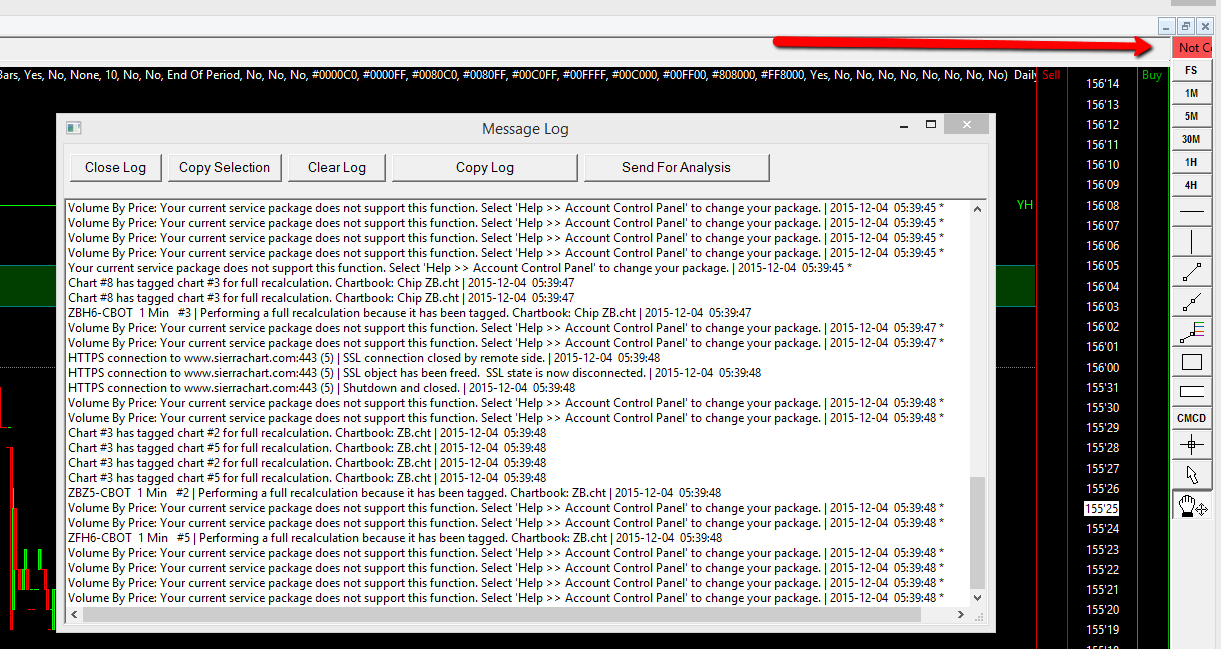The width and height of the screenshot is (1221, 649).
Task: Select the 'ZBH6-CBOT 1 Min #3' log line
Action: 410,313
